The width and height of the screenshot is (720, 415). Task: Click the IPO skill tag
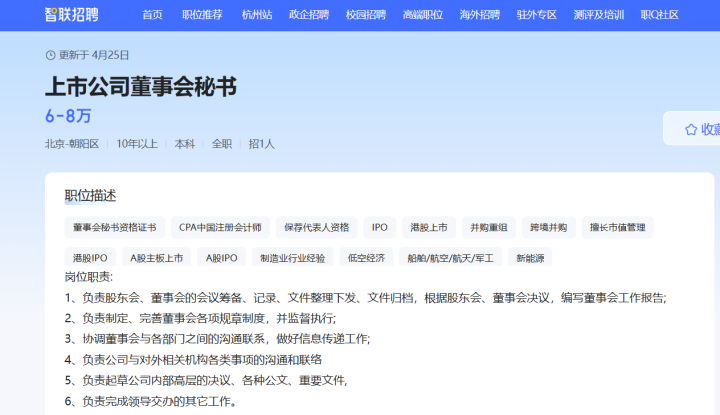click(380, 227)
